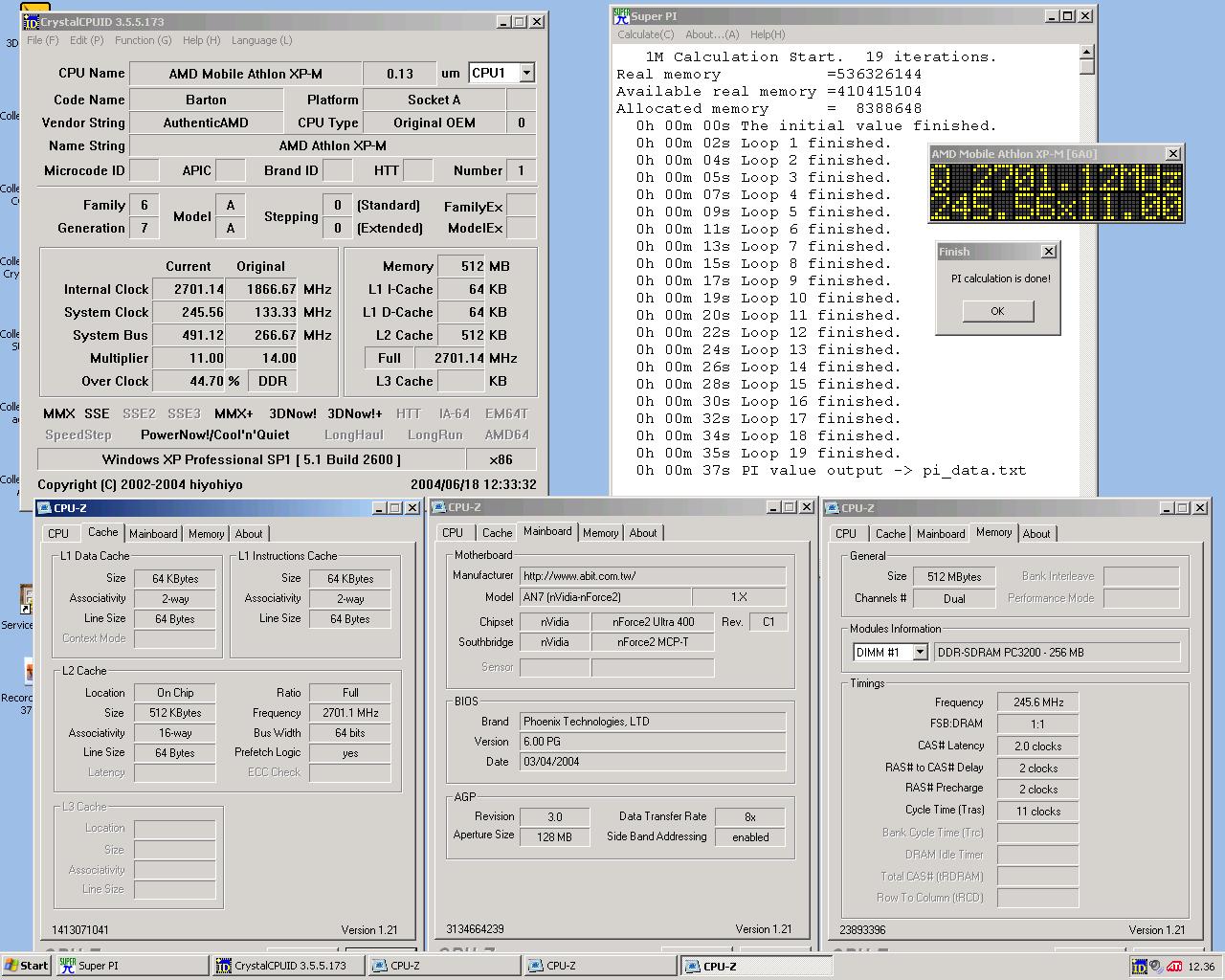Click the L2 Cache Frequency value '2701.1 MHz'
The height and width of the screenshot is (980, 1225).
[x=350, y=713]
